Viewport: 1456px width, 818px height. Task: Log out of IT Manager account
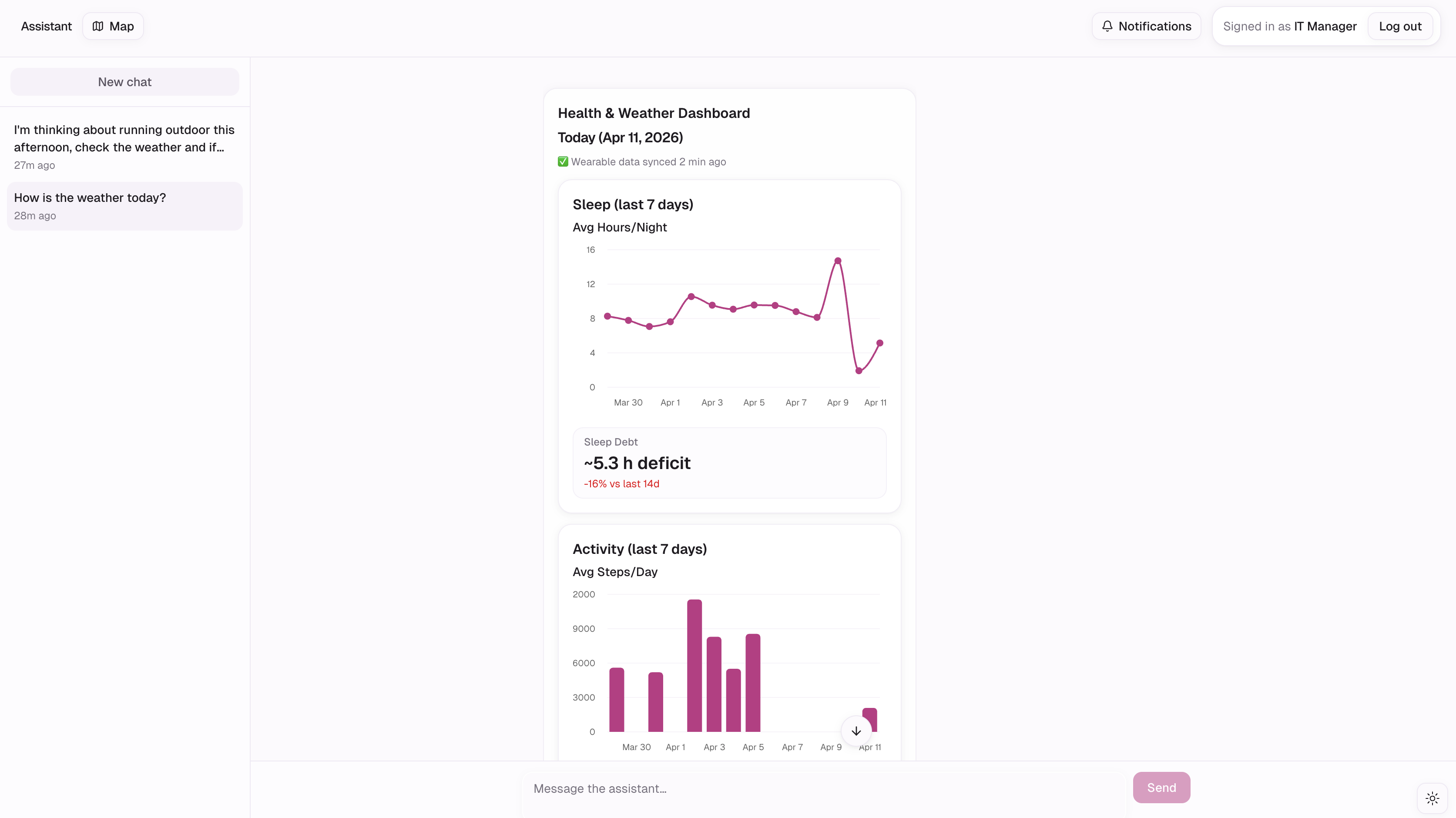click(x=1399, y=26)
